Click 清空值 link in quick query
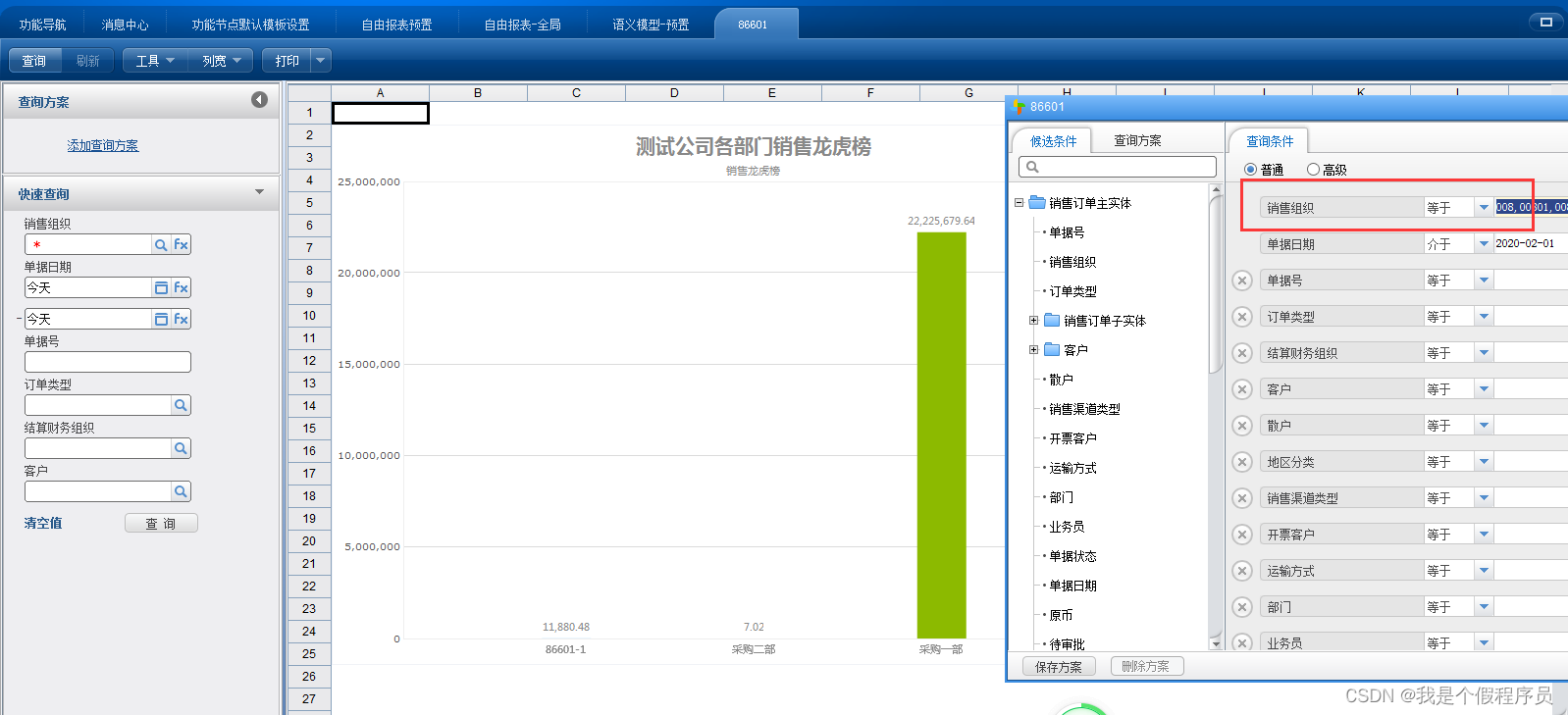 tap(43, 523)
